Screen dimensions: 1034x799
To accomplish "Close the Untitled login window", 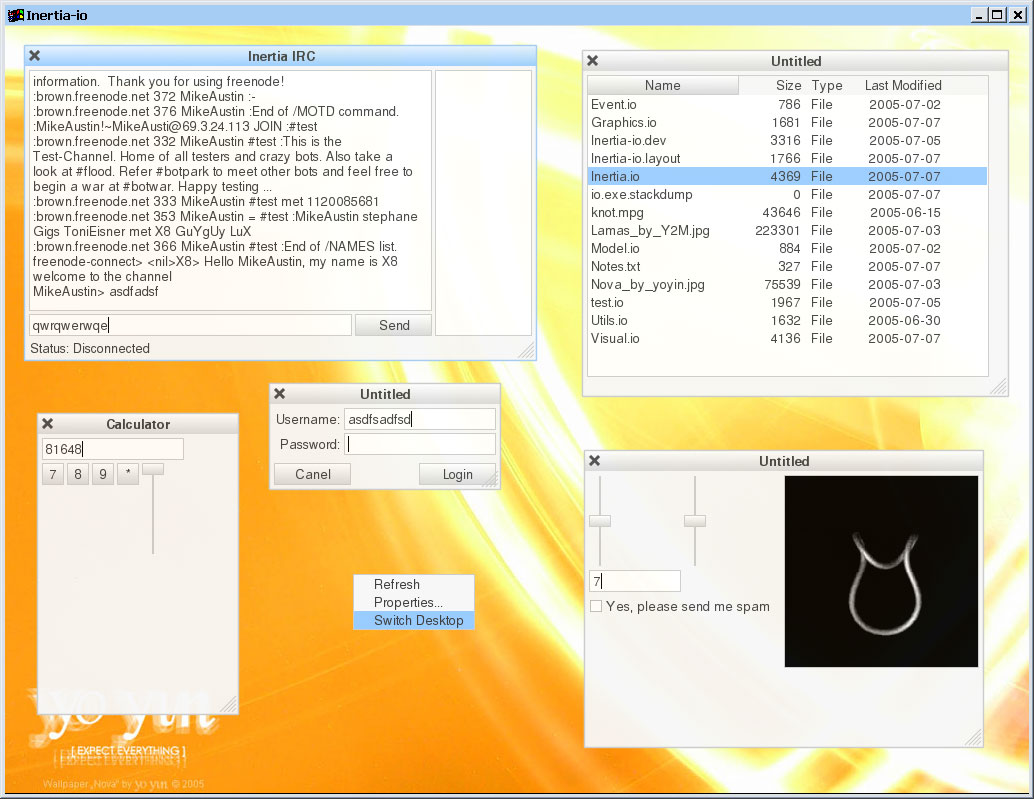I will point(280,394).
